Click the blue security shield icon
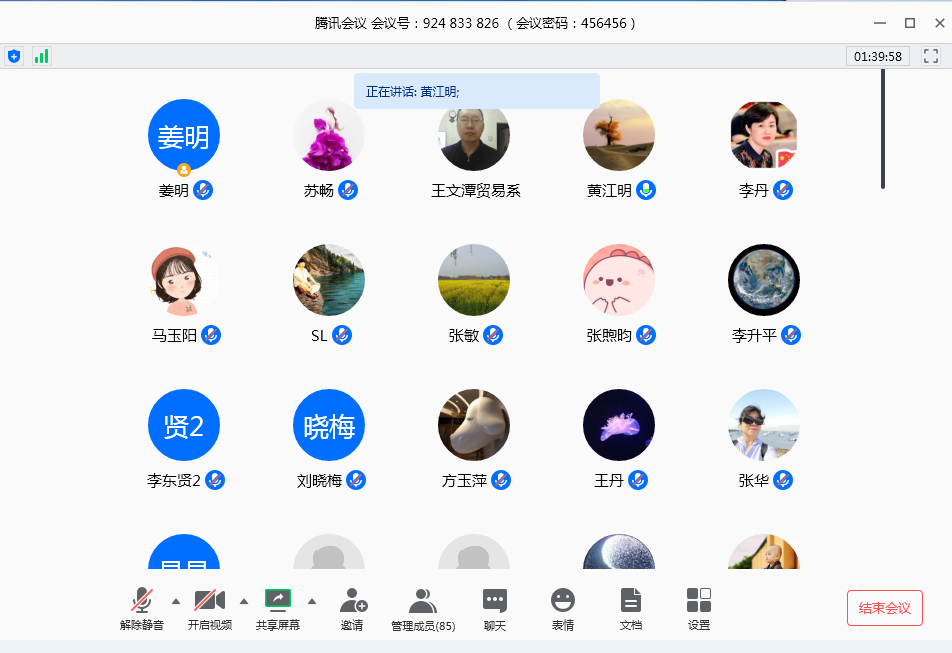Image resolution: width=952 pixels, height=653 pixels. [x=14, y=57]
